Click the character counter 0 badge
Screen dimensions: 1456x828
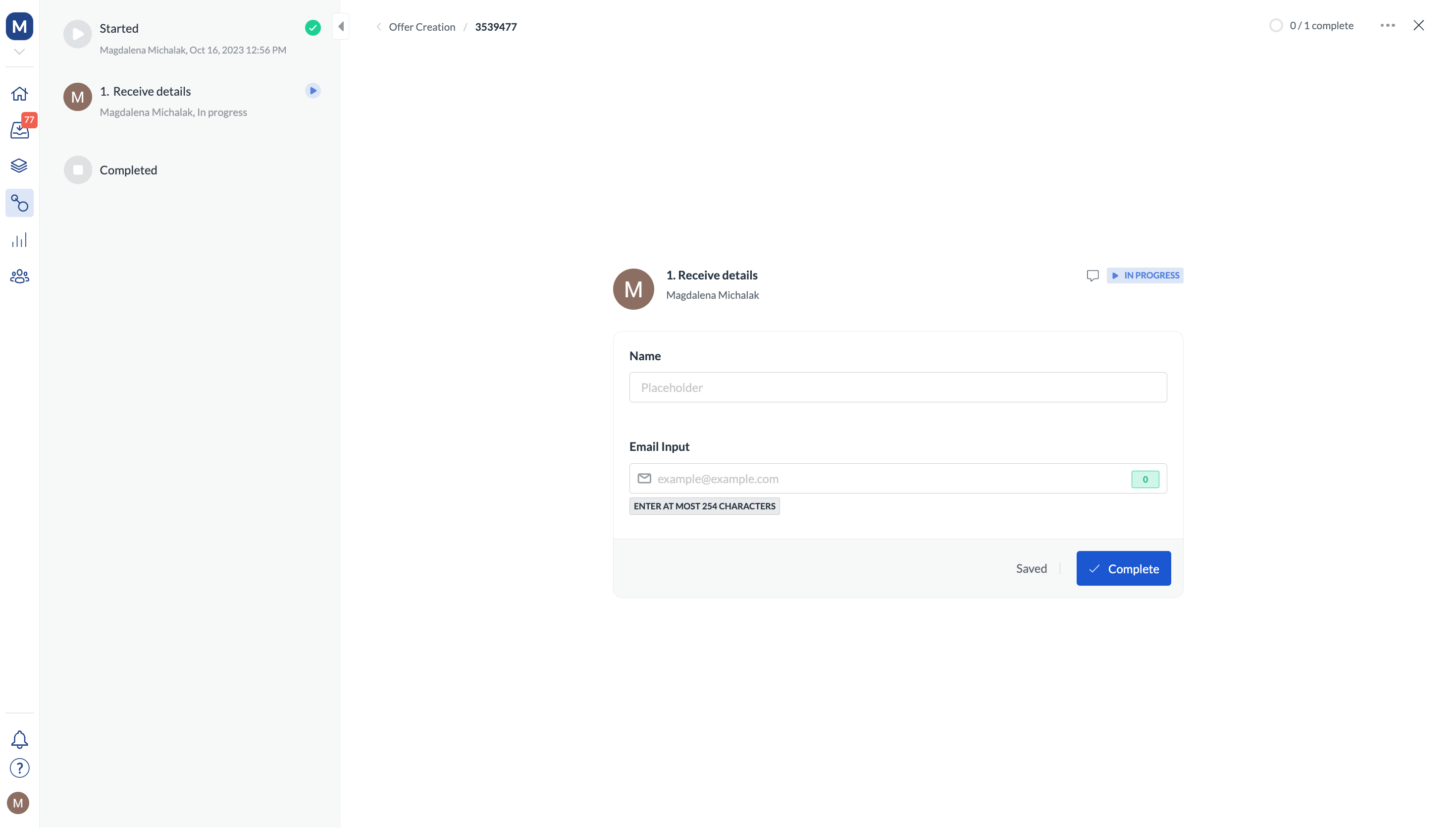coord(1144,479)
